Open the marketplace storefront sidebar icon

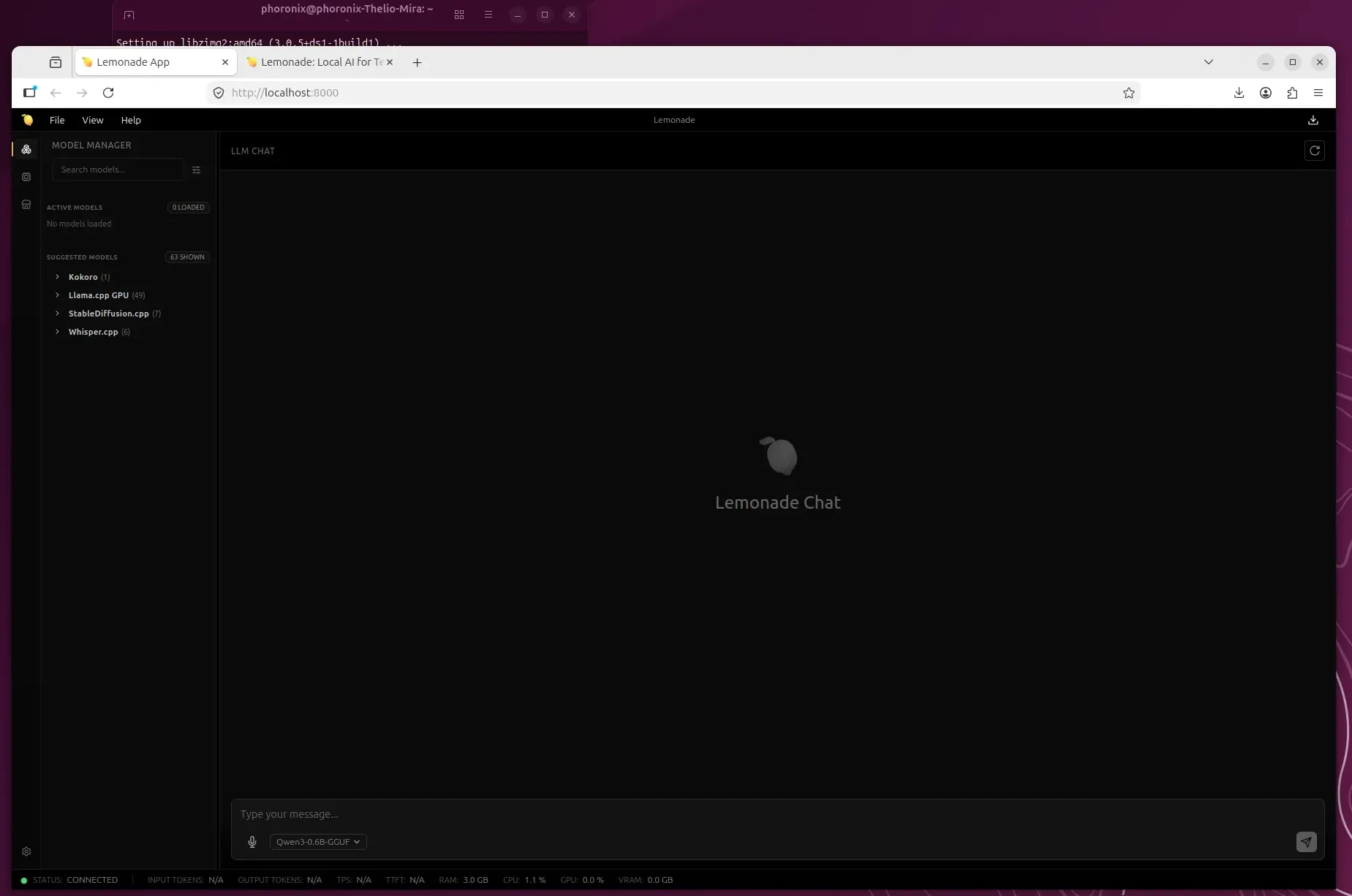click(26, 205)
